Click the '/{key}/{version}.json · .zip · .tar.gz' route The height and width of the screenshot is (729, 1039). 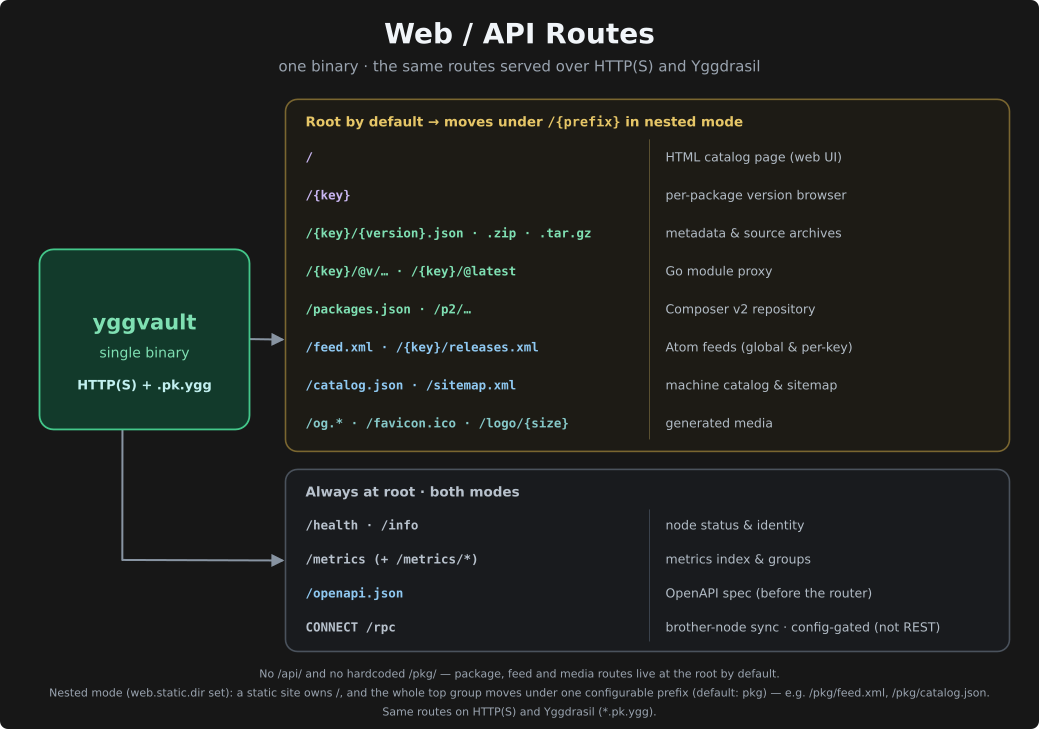pos(448,233)
